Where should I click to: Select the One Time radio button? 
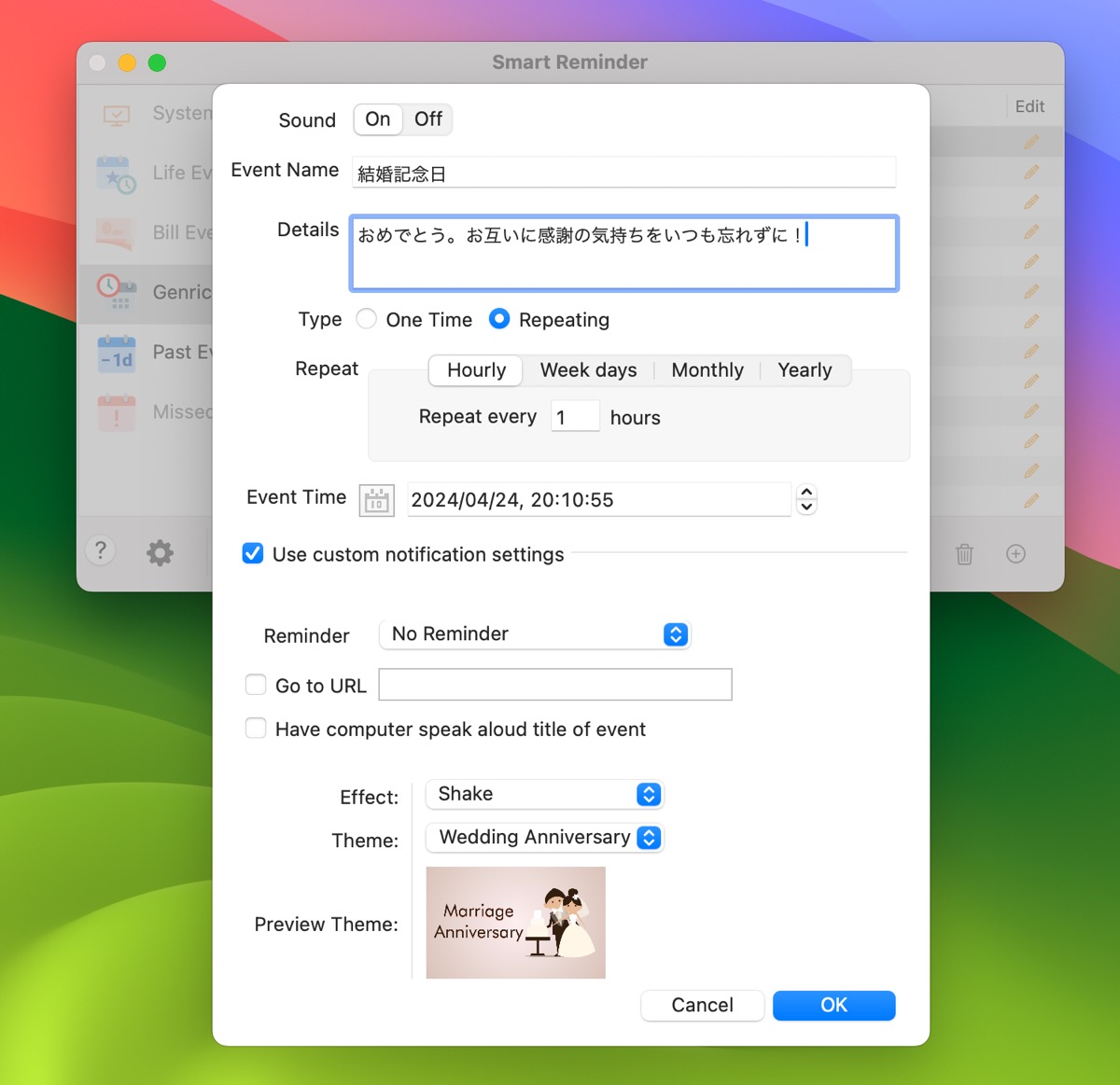[366, 319]
